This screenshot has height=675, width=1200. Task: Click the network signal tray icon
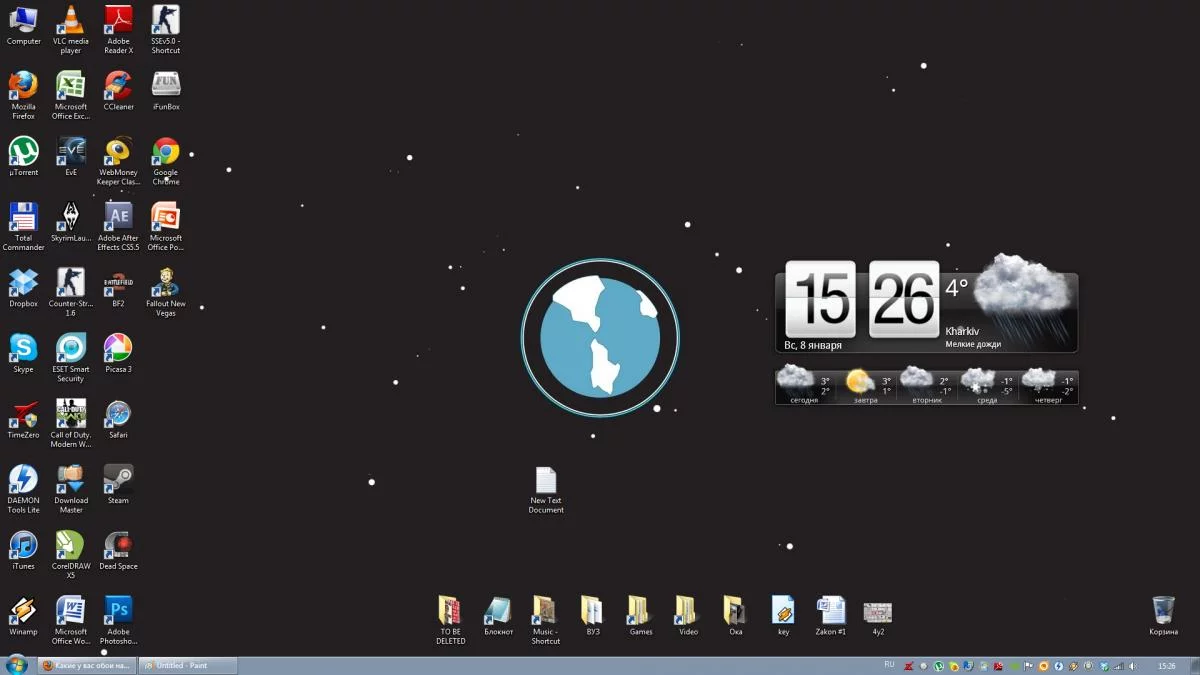(x=1119, y=666)
